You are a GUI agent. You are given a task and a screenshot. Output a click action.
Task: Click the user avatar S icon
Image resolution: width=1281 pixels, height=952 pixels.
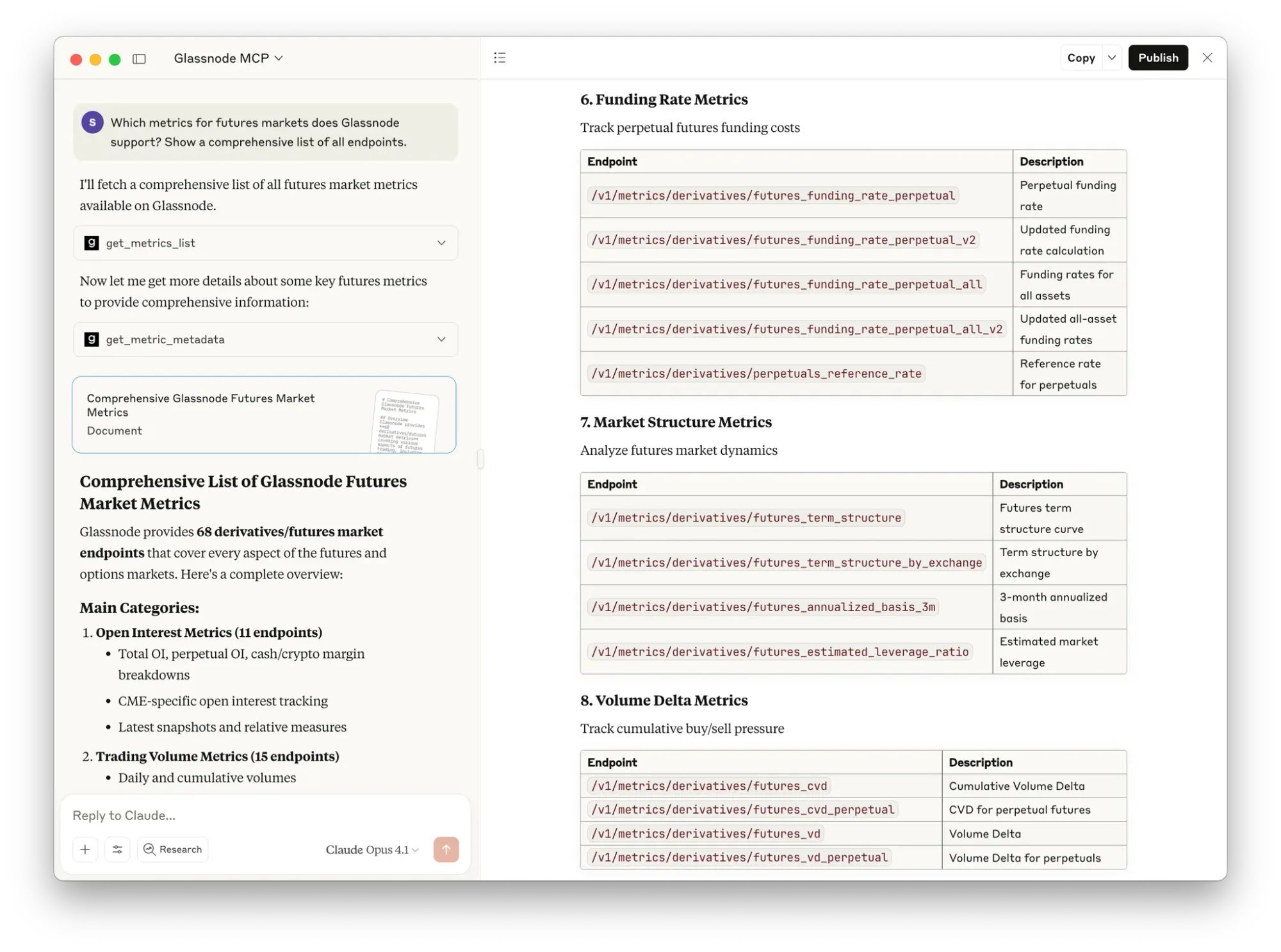click(x=92, y=122)
